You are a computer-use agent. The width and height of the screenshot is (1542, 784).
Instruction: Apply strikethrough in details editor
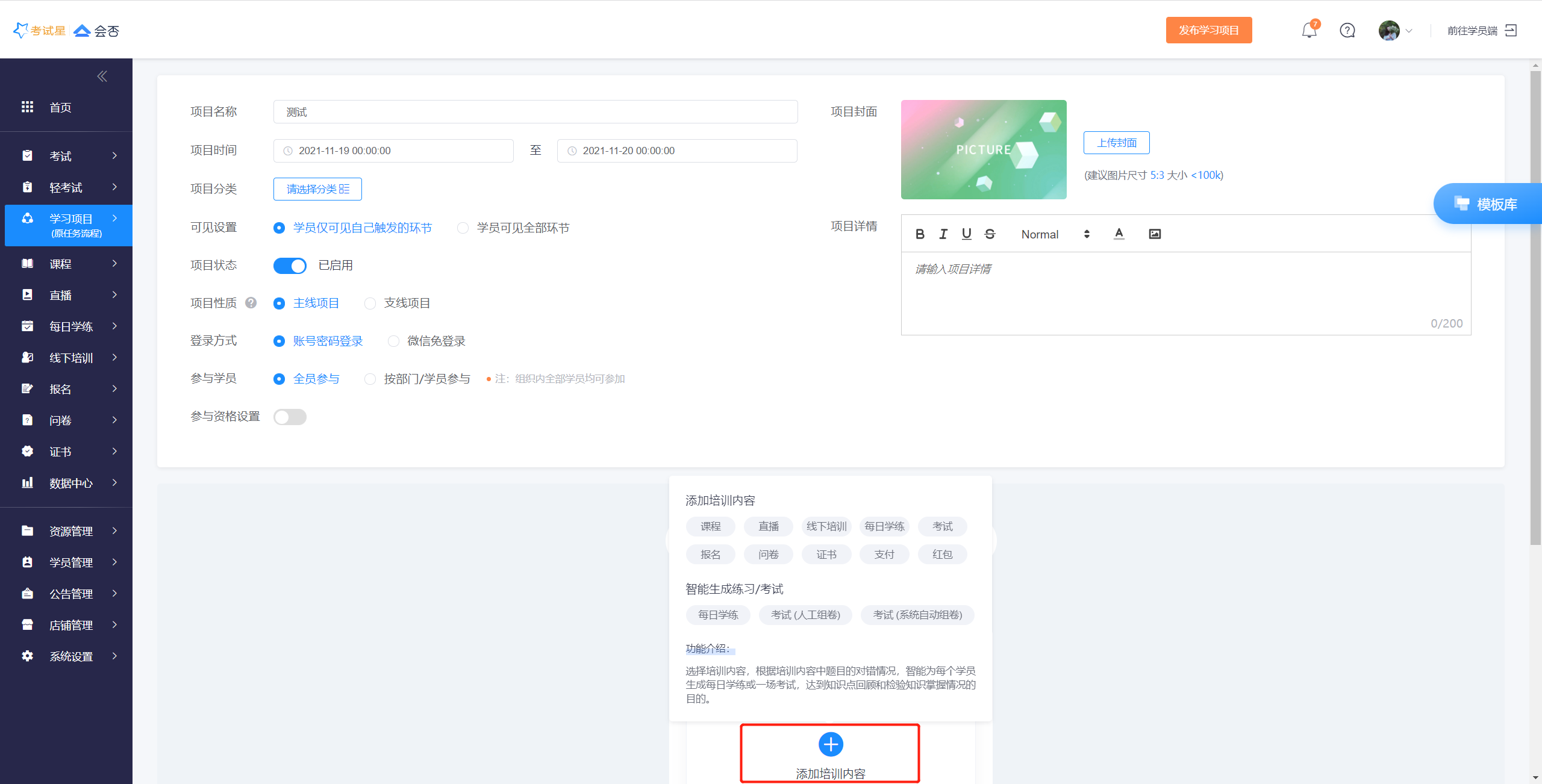(990, 234)
